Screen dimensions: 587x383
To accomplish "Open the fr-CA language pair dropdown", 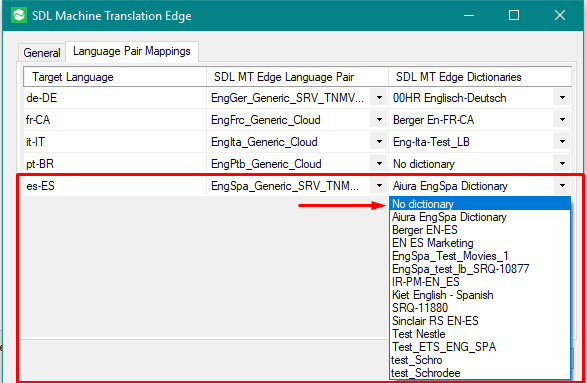I will pos(379,120).
